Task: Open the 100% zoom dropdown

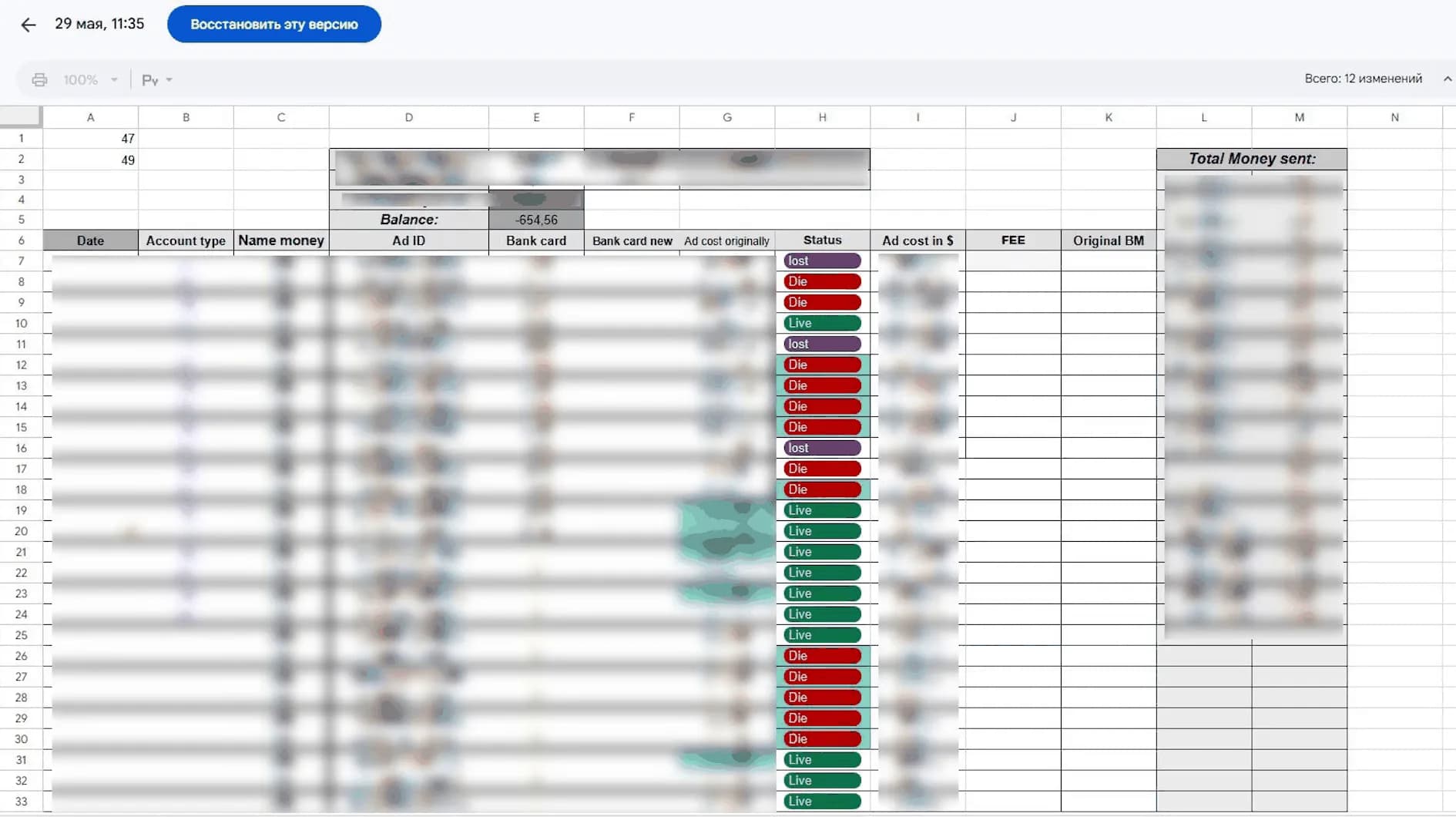Action: point(91,79)
